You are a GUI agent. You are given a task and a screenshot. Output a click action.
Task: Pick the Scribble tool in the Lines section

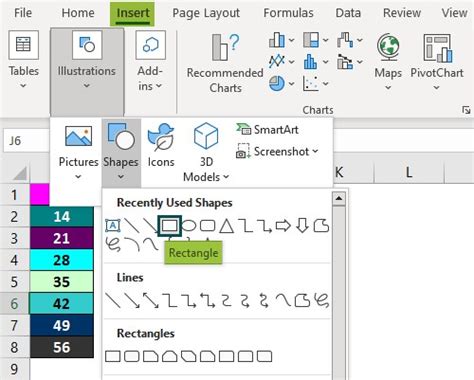tap(321, 300)
